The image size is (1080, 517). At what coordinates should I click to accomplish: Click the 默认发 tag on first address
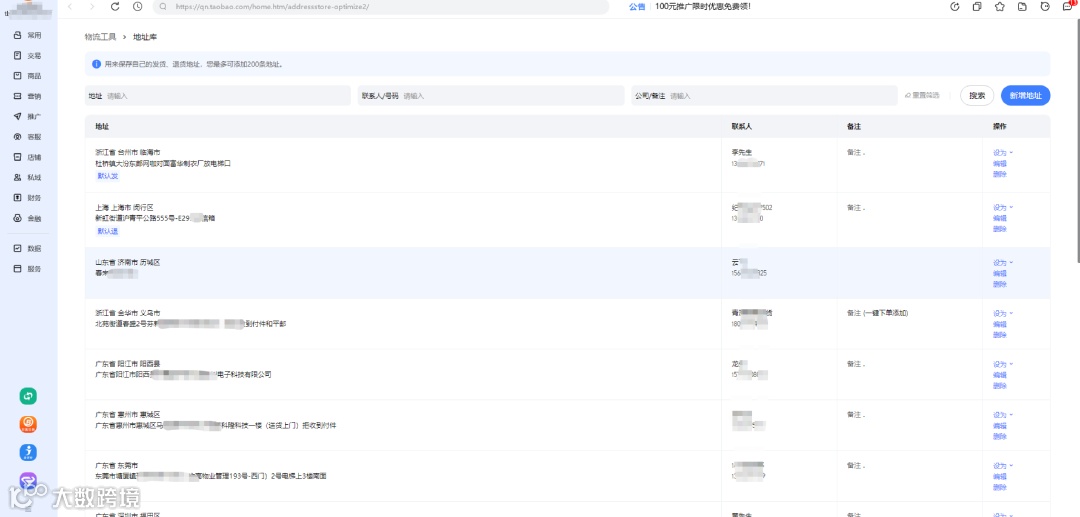point(107,176)
